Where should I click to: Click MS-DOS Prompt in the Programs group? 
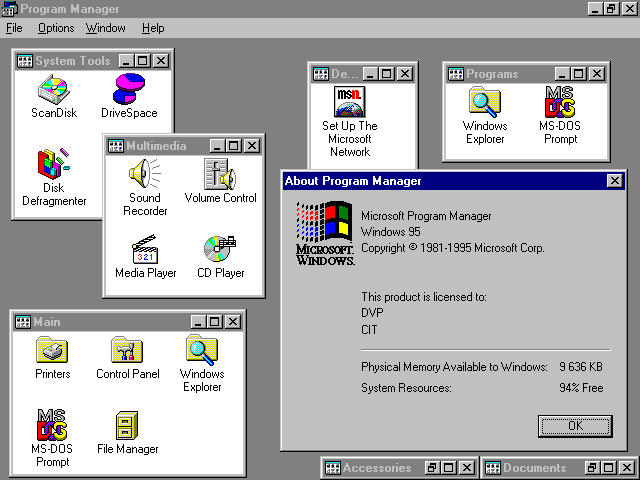coord(559,103)
